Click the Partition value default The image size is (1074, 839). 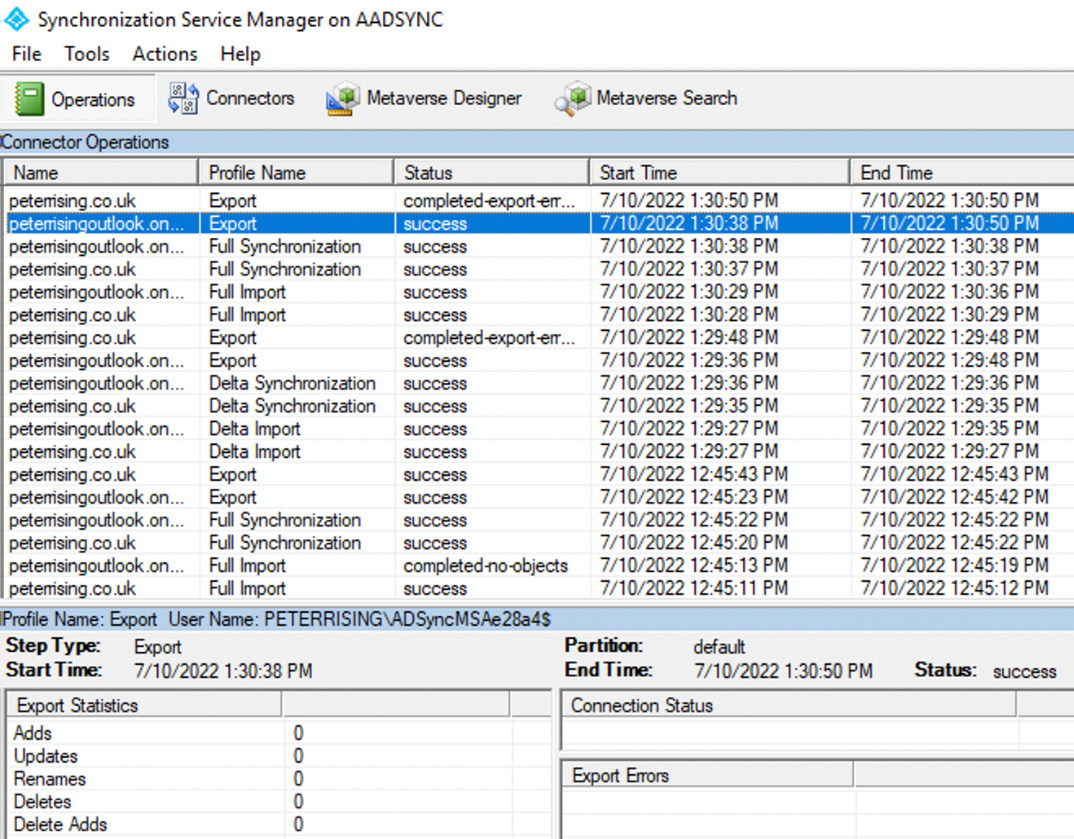(x=719, y=647)
